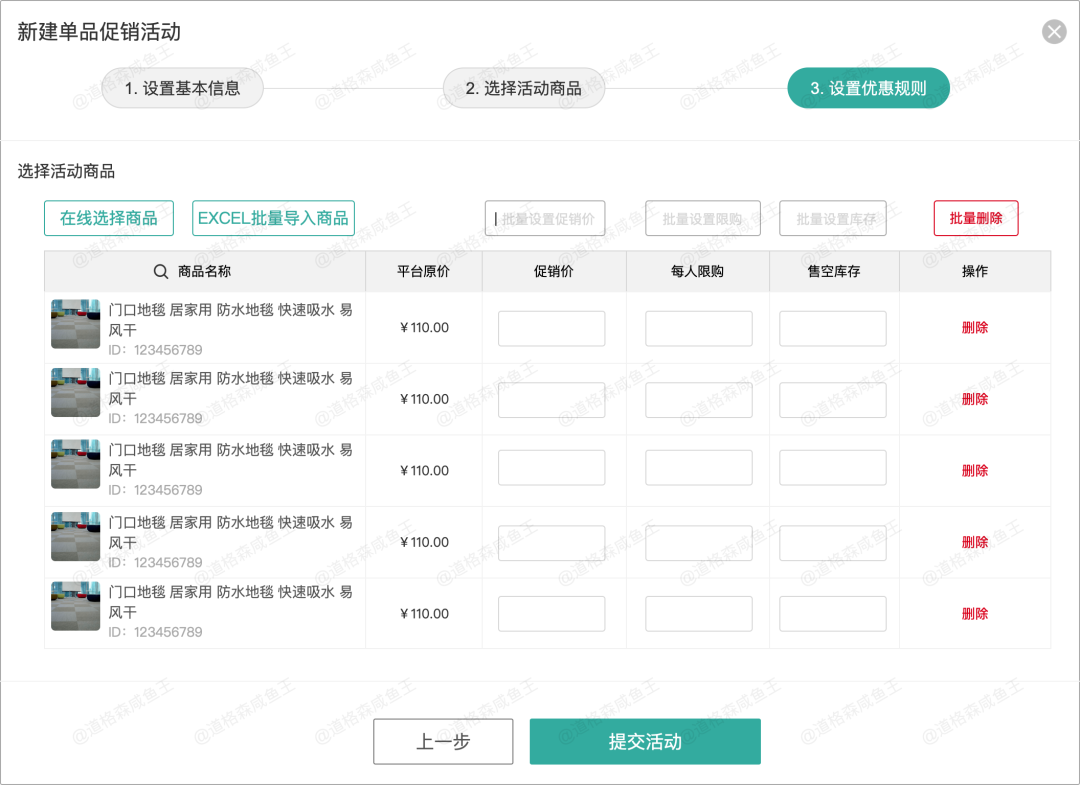Click the 售空库存 column header
Viewport: 1080px width, 785px height.
tap(834, 271)
